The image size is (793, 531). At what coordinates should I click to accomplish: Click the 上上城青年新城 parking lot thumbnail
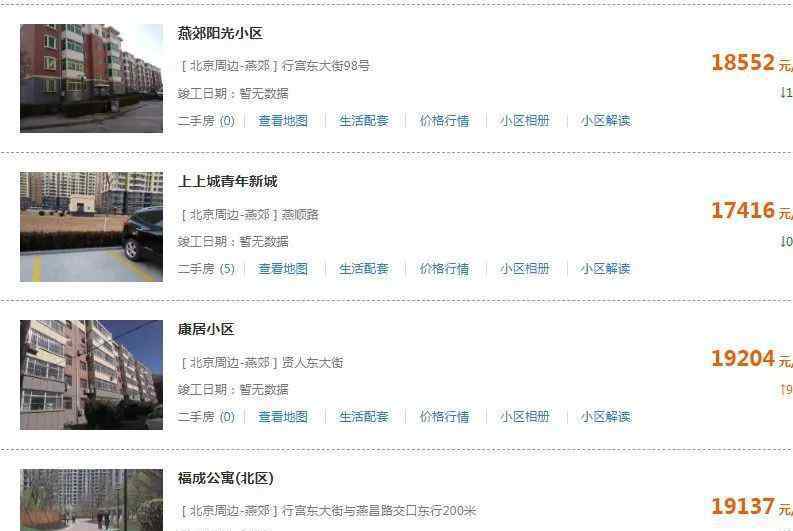pos(92,227)
